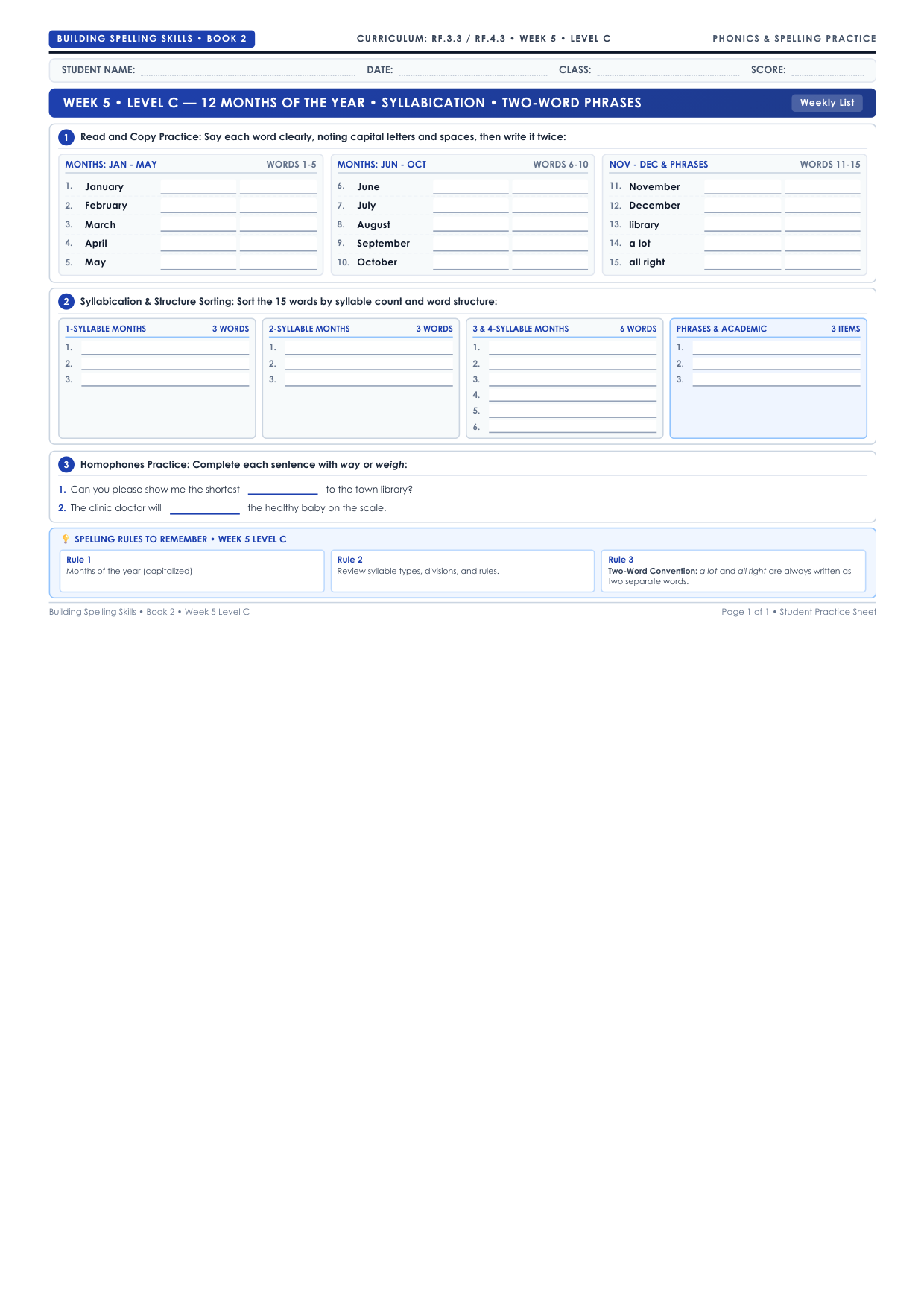924x1307 pixels.
Task: Click the Building Spelling Skills Book 2 badge
Action: [152, 39]
